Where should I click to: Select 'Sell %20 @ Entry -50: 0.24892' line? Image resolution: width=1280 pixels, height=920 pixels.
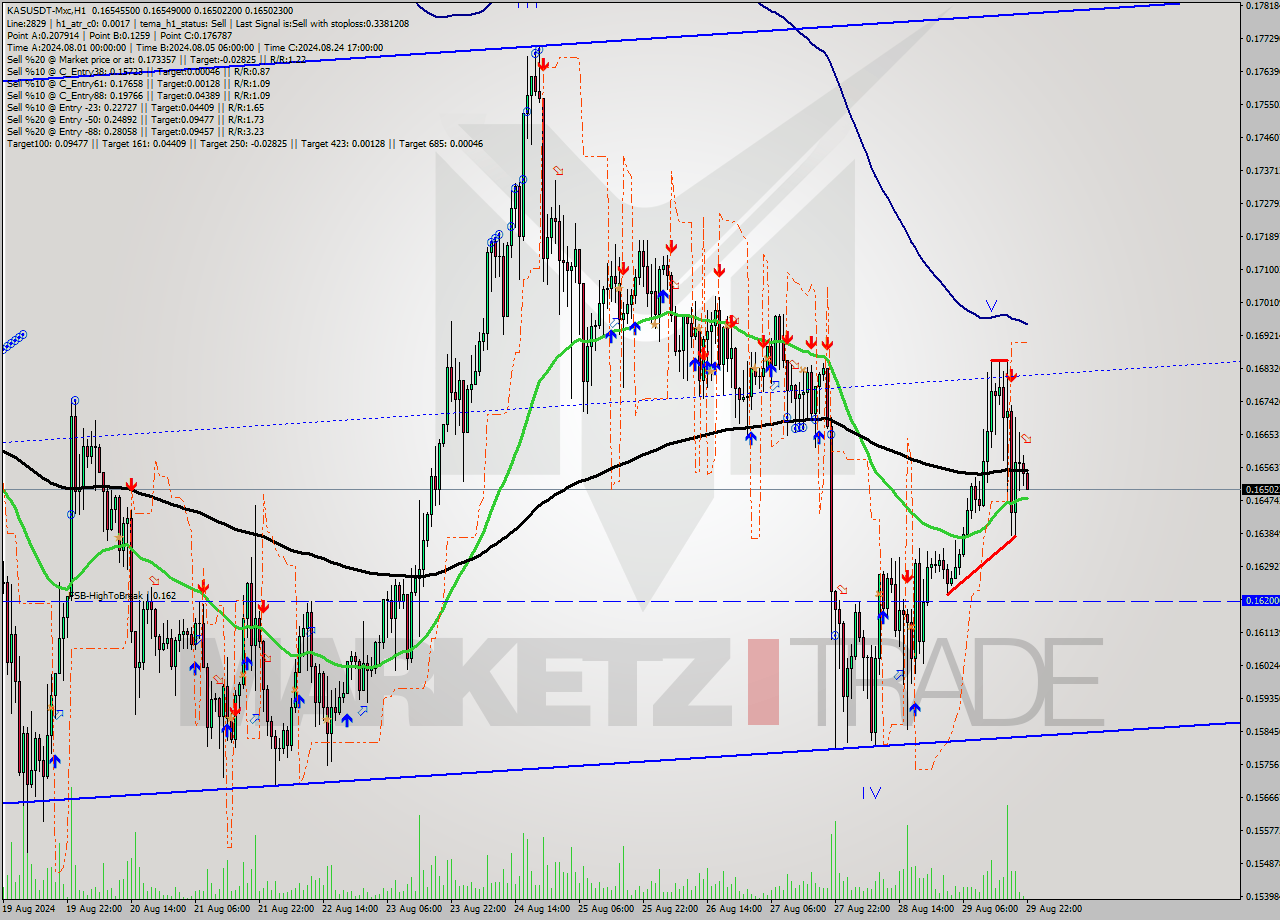[x=135, y=119]
